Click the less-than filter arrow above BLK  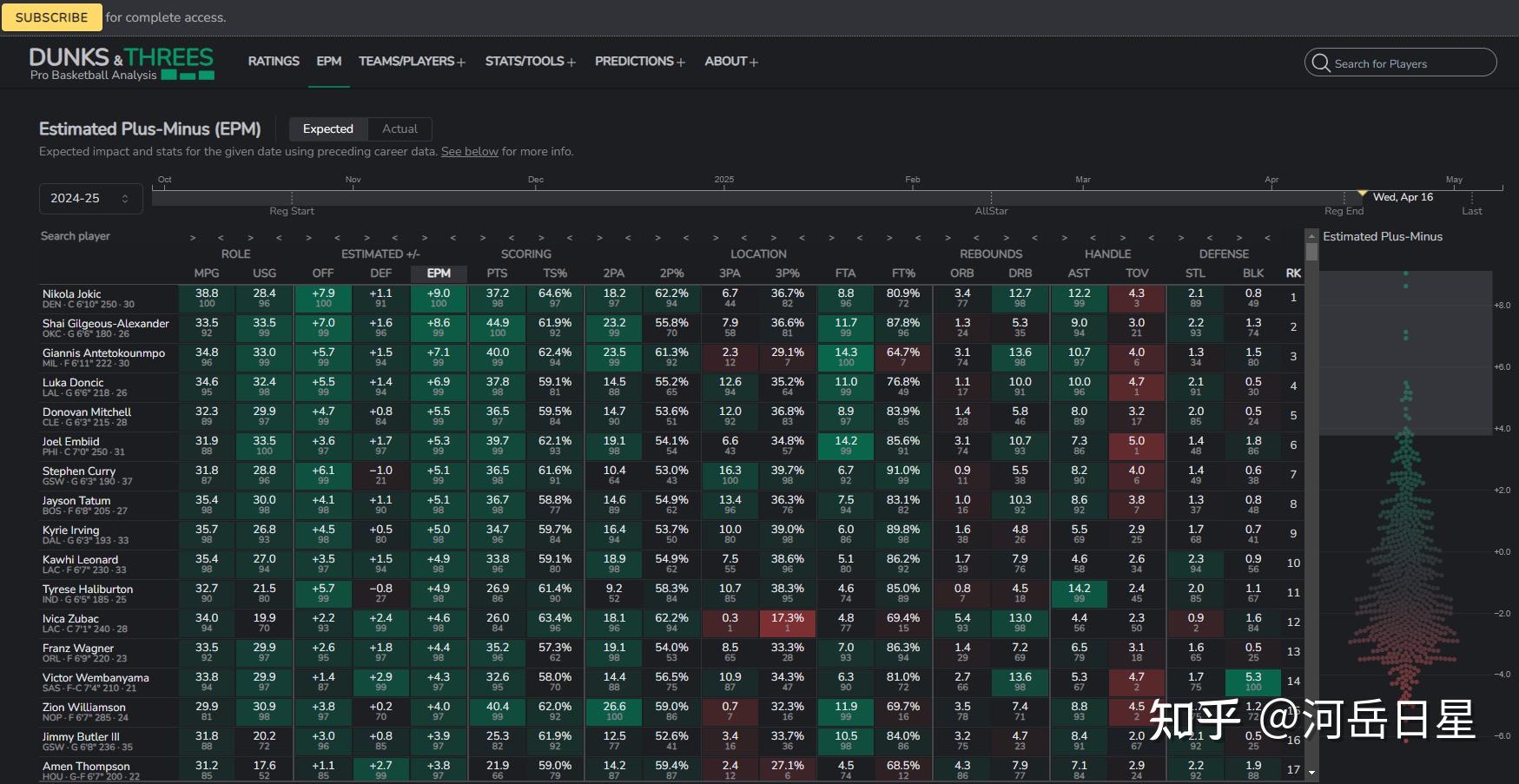[x=1267, y=238]
